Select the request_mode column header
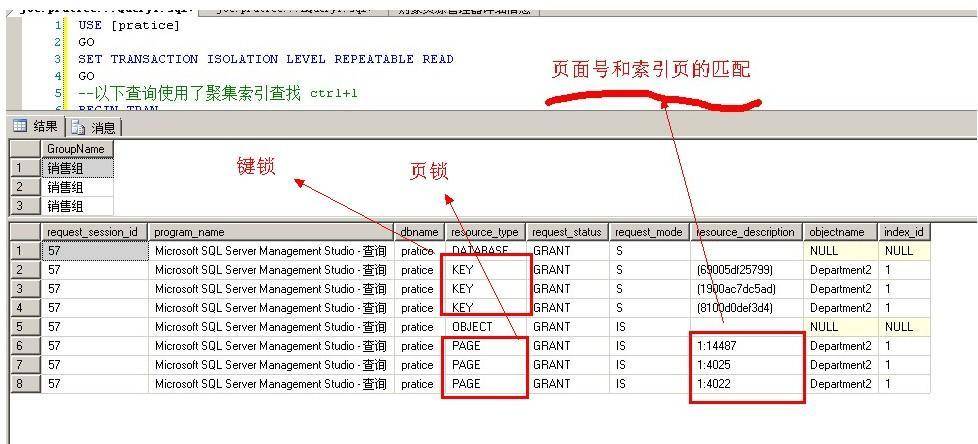The height and width of the screenshot is (444, 978). tap(650, 232)
